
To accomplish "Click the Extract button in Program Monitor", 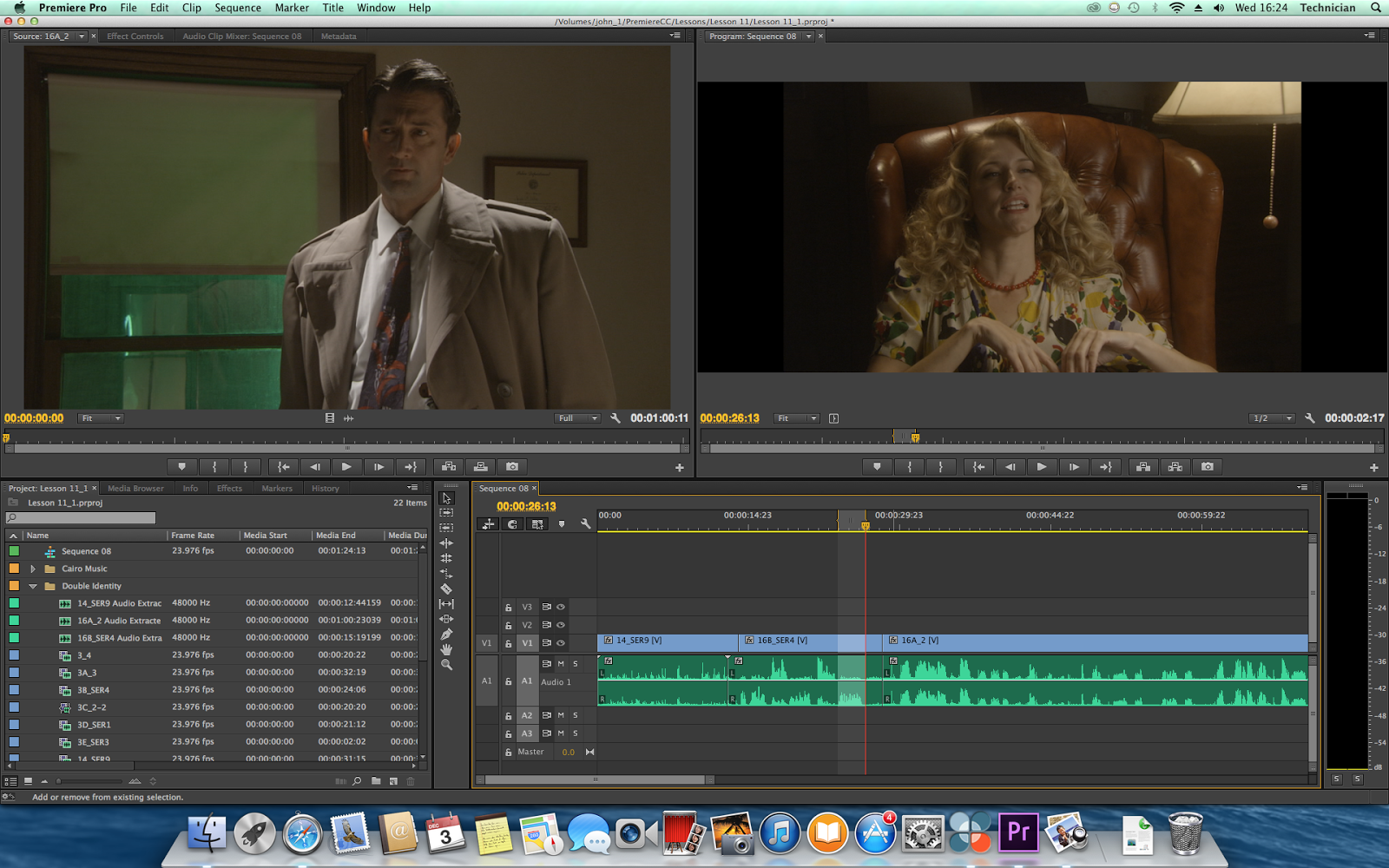I will [x=1175, y=467].
